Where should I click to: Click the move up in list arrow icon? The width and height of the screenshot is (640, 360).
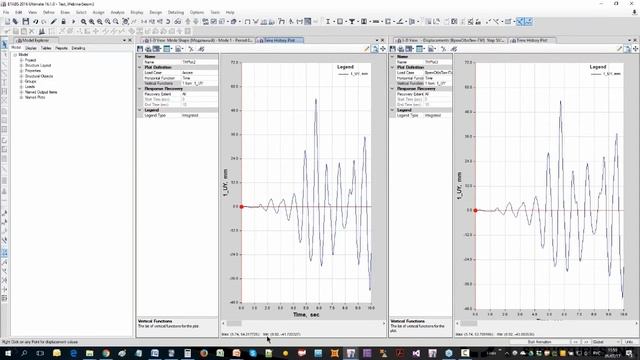[188, 21]
